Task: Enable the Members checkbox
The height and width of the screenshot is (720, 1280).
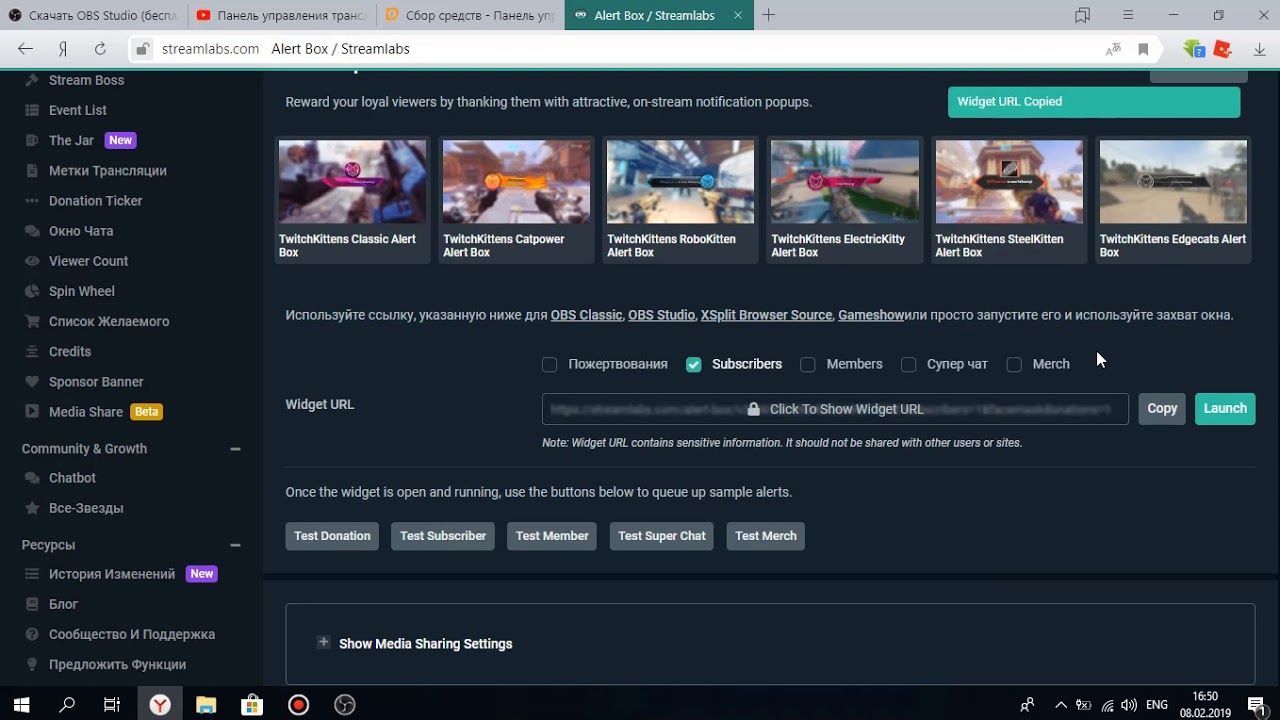Action: [x=808, y=365]
